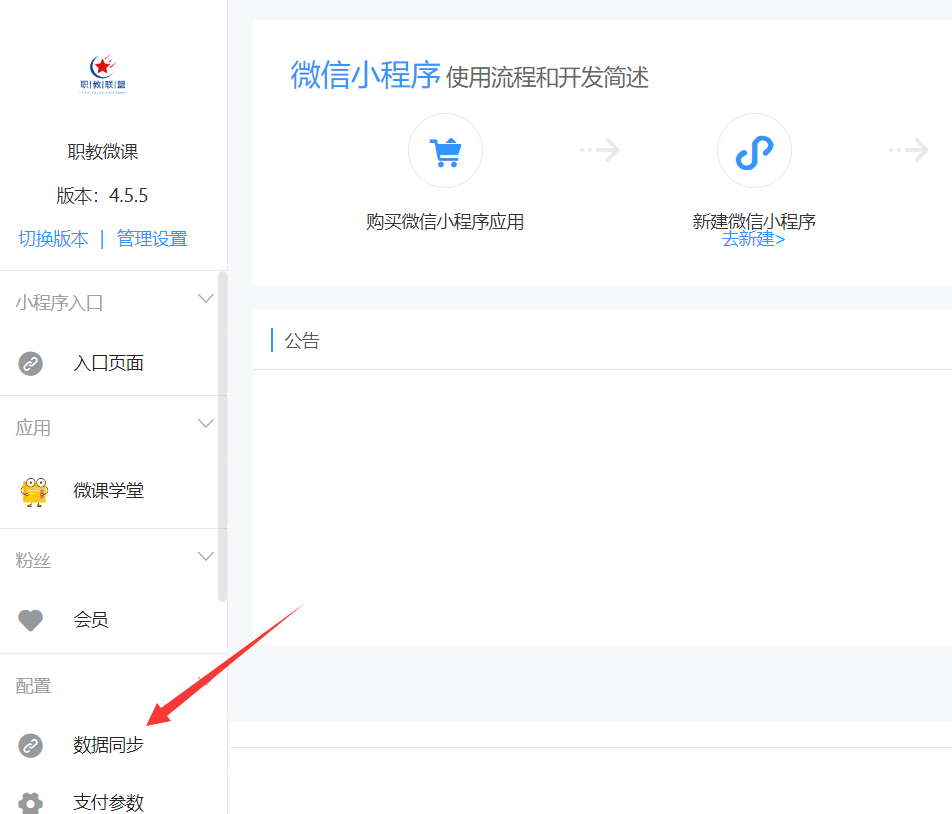Click the 使用流程和开发简述 subtitle text
The height and width of the screenshot is (814, 952).
tap(547, 77)
